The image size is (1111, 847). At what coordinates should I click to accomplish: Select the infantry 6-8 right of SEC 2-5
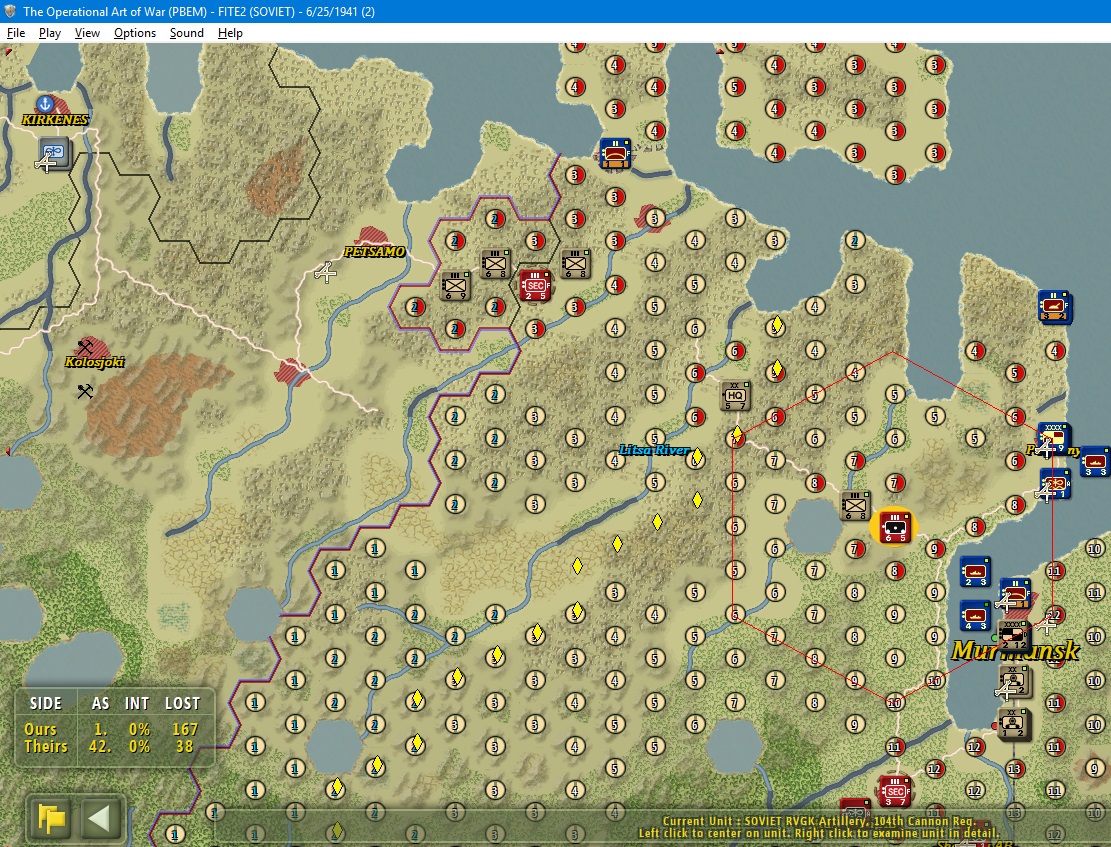click(575, 264)
